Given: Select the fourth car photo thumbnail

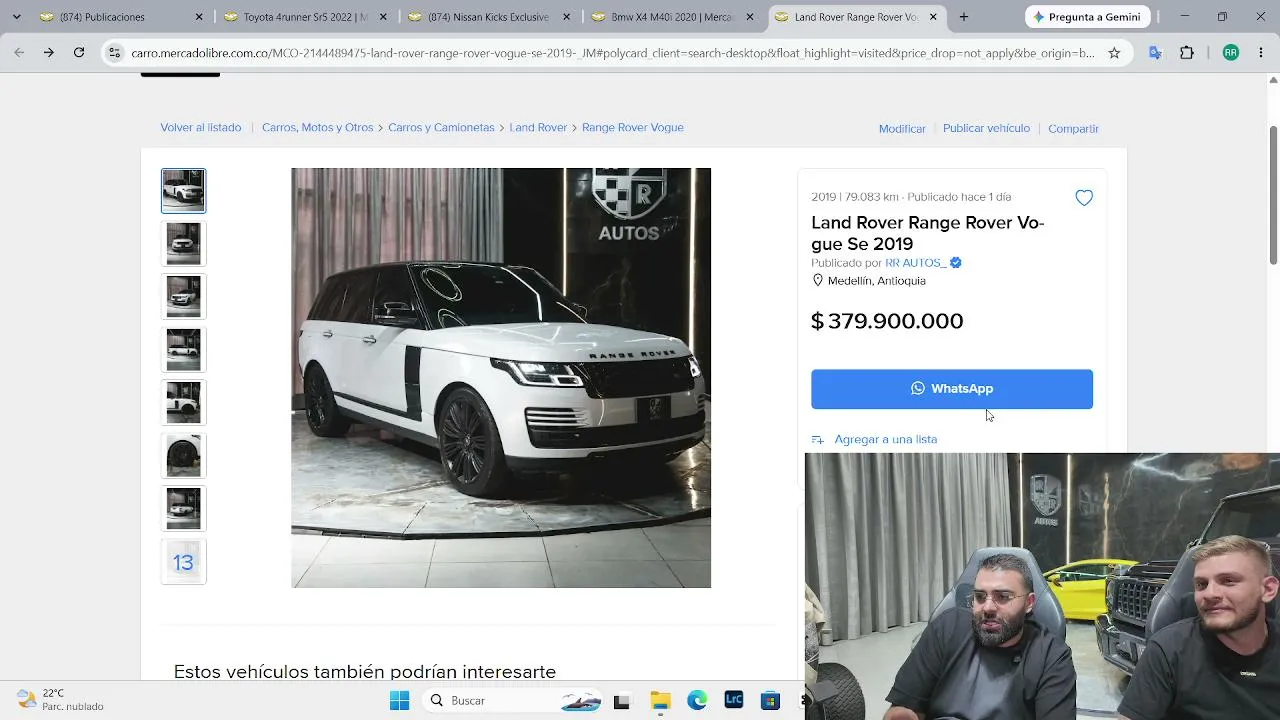Looking at the screenshot, I should pos(183,350).
